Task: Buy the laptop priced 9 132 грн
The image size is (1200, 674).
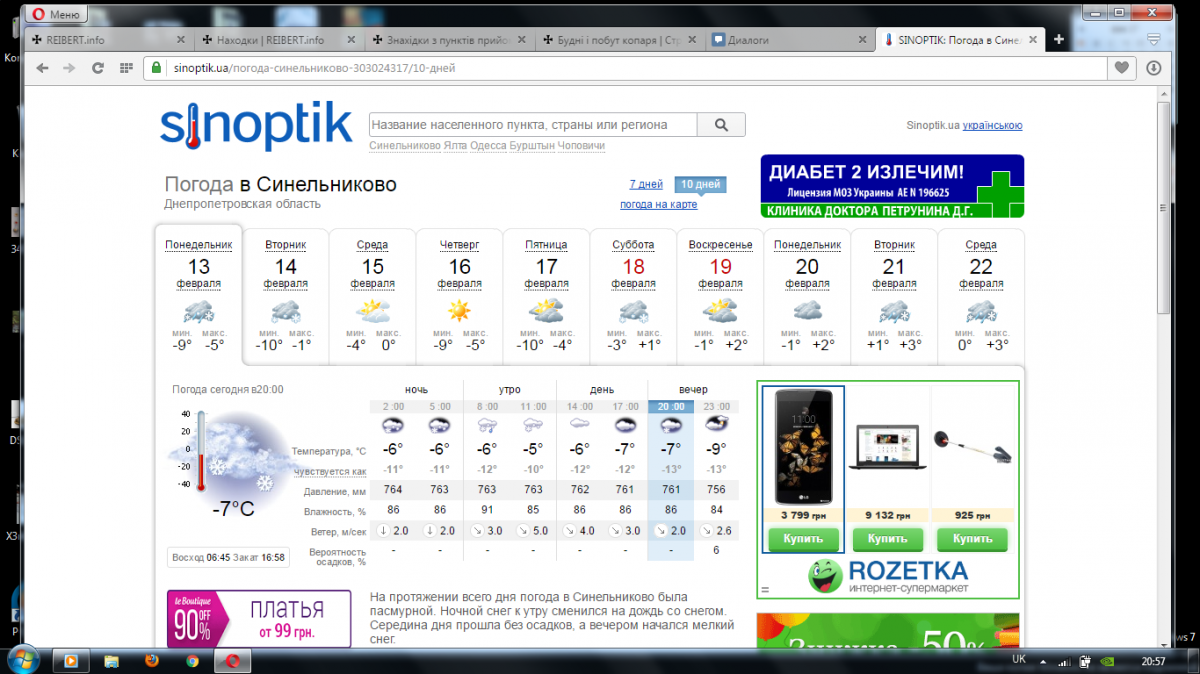Action: 887,538
